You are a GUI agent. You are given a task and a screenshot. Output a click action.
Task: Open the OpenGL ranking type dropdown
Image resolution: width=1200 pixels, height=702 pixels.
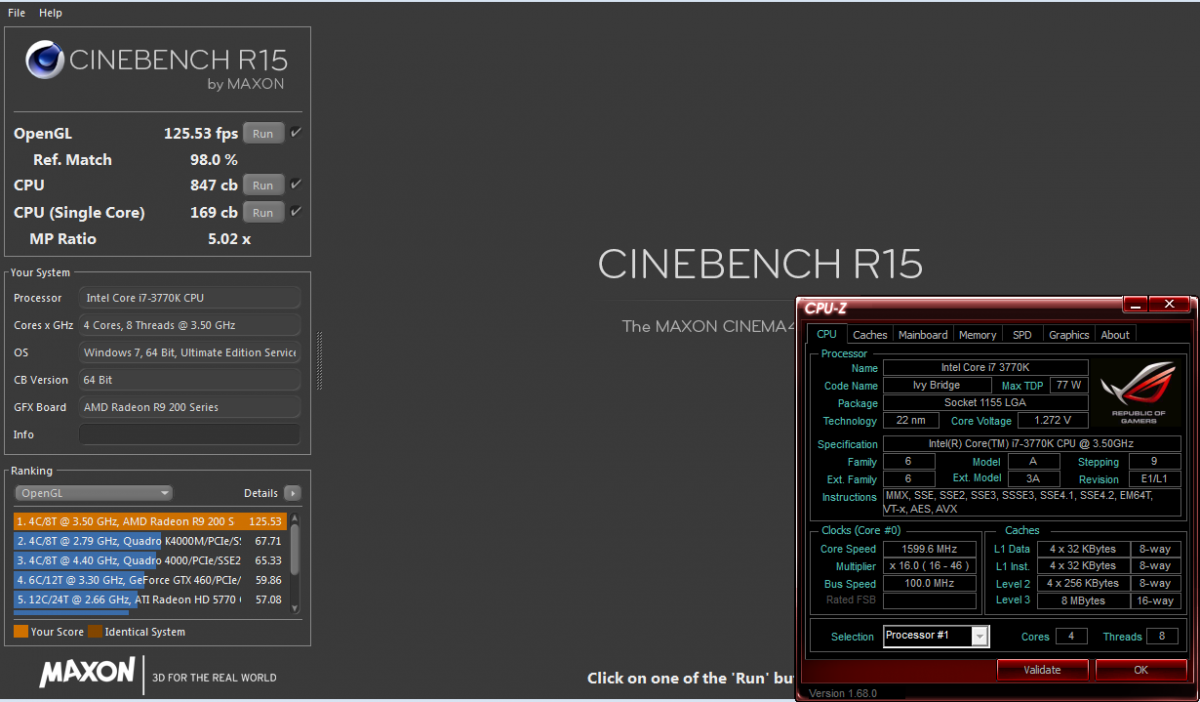pyautogui.click(x=94, y=493)
